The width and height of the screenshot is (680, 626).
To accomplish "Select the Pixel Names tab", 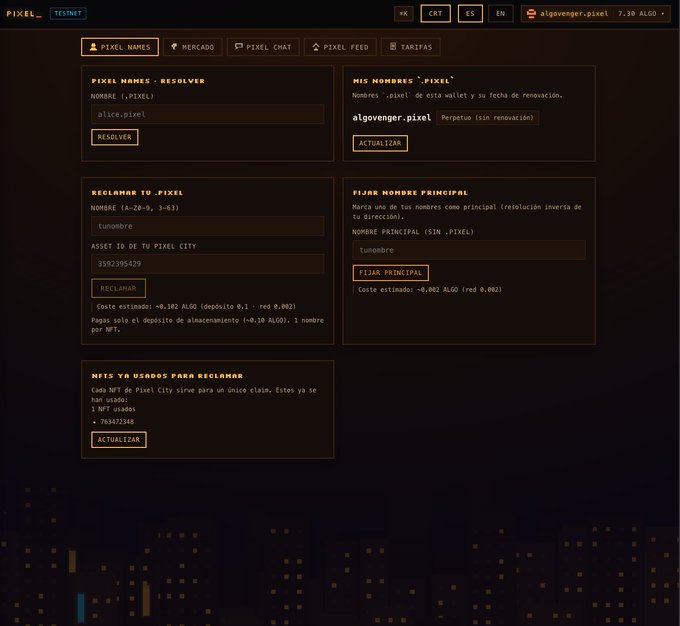I will pyautogui.click(x=120, y=47).
